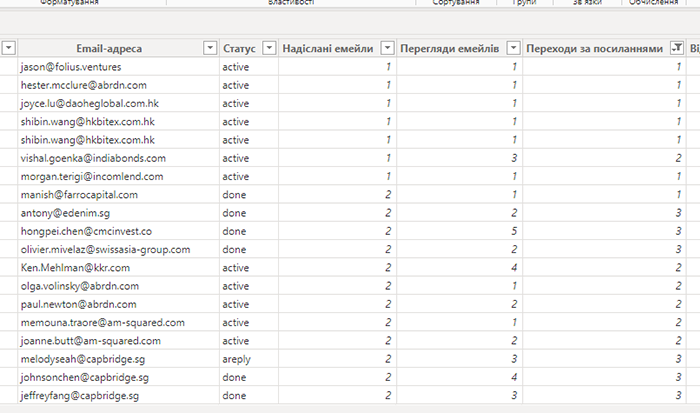The image size is (700, 413).
Task: Click email views value 4 for johnsonchen
Action: point(459,378)
